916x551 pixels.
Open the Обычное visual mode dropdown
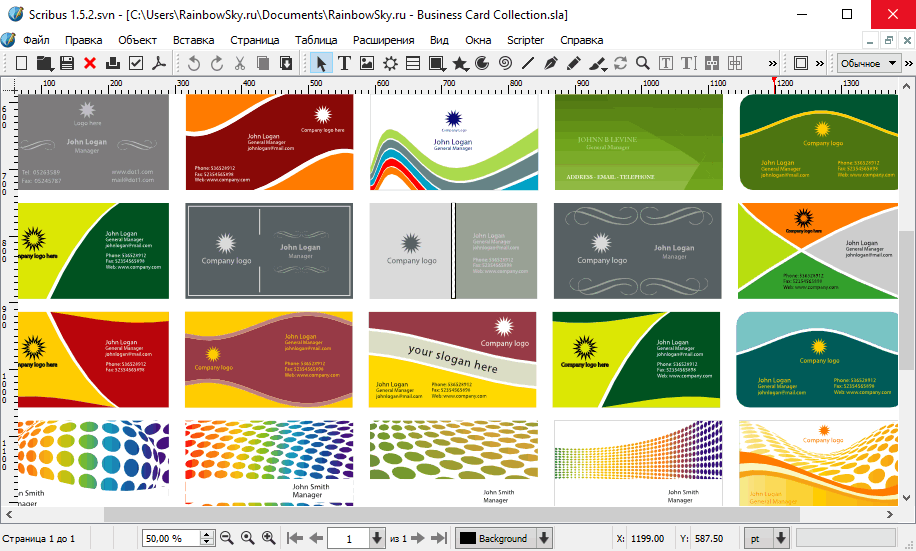(869, 63)
